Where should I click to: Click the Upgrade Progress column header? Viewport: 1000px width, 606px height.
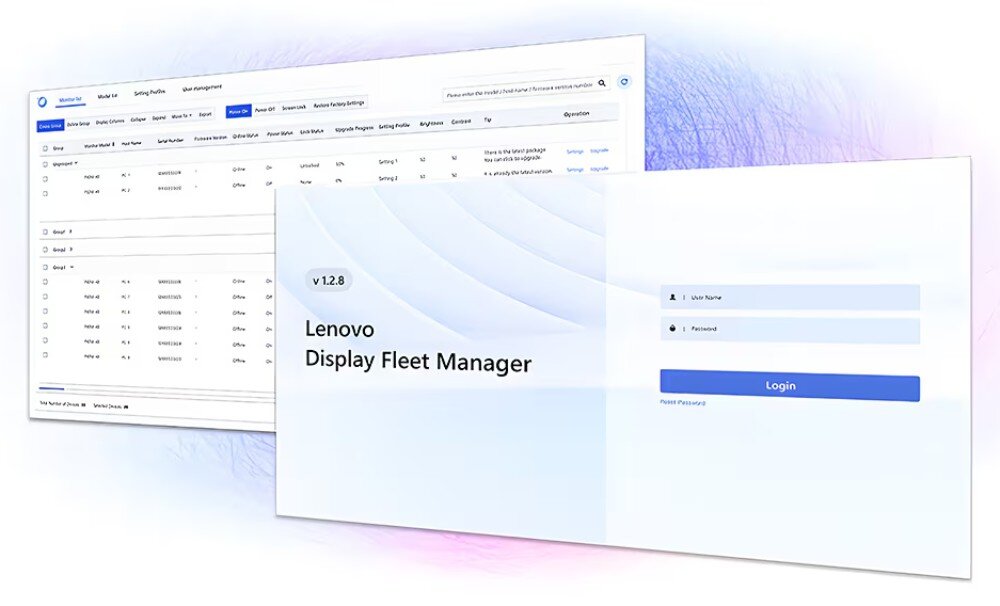coord(354,128)
